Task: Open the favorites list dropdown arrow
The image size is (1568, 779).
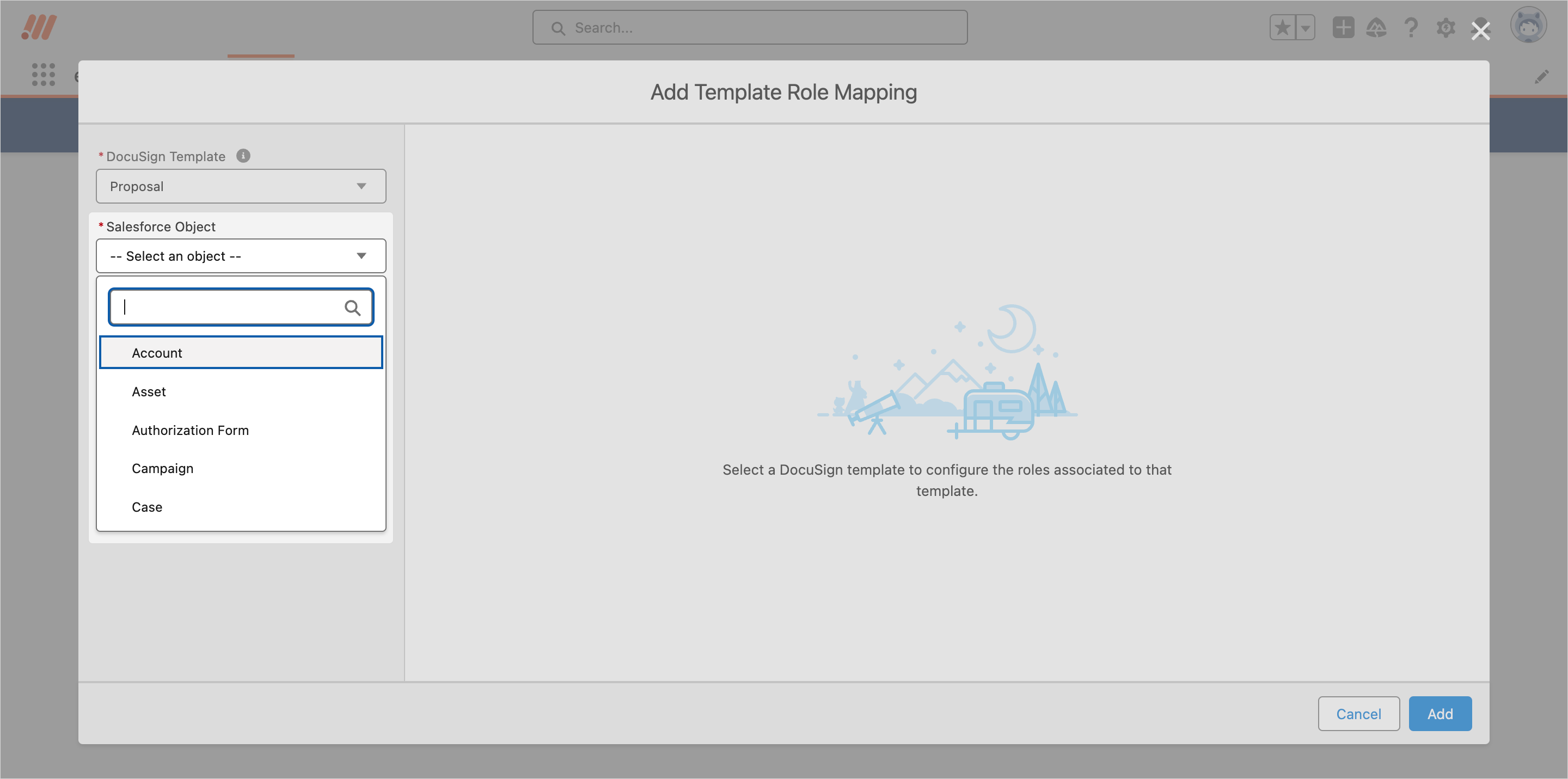Action: tap(1305, 27)
